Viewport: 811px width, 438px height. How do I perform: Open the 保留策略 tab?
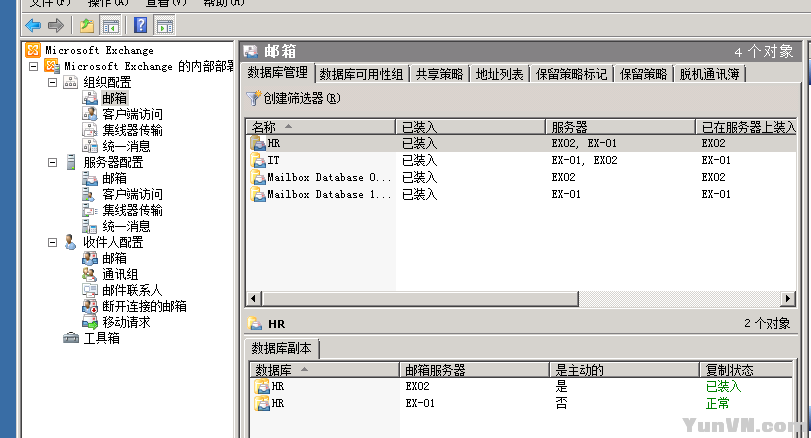pos(643,74)
